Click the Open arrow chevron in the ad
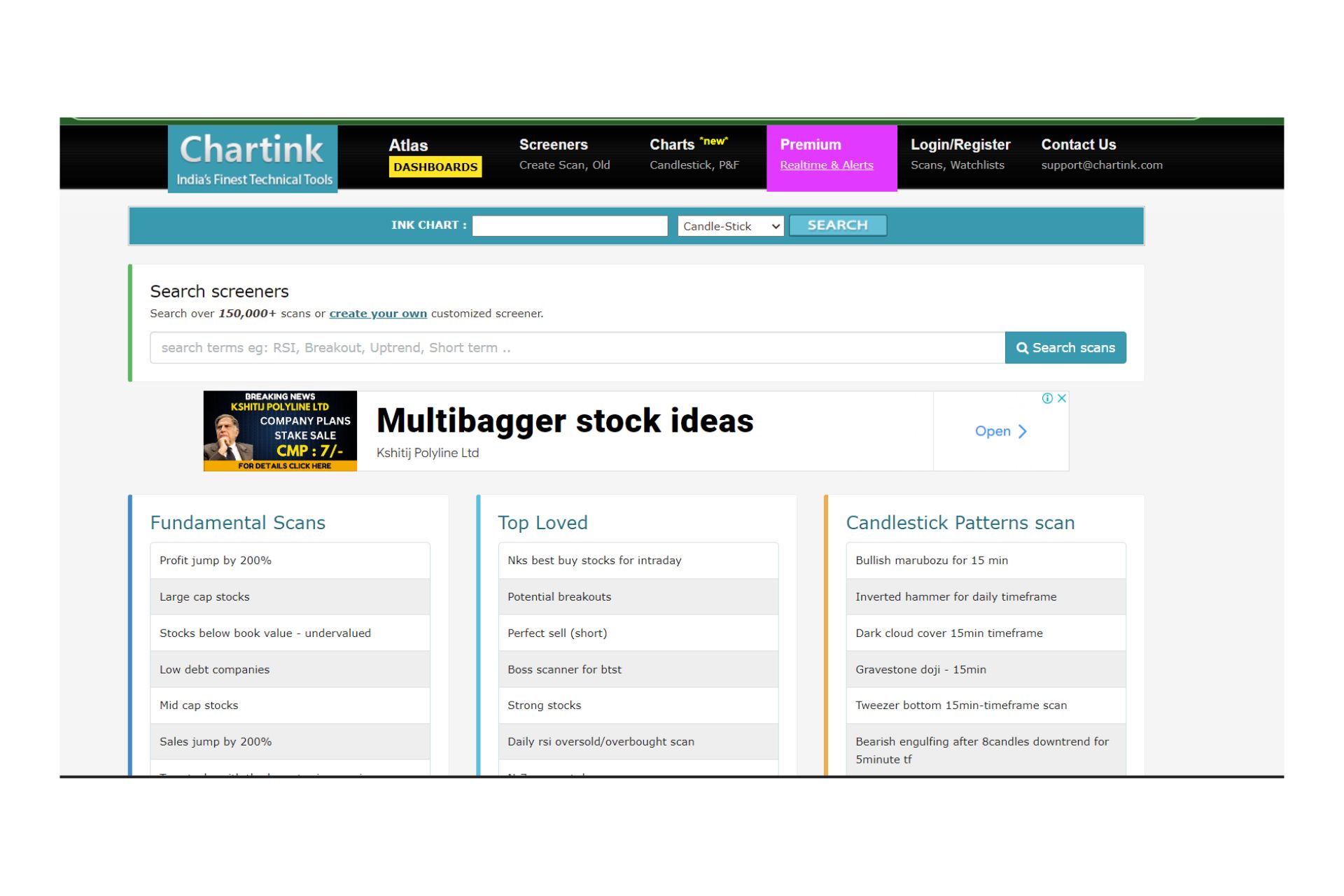This screenshot has width=1344, height=896. coord(1023,431)
